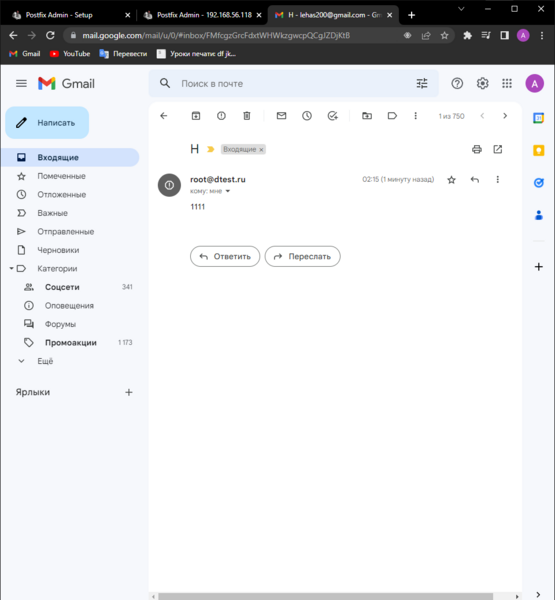Open the Черновики drafts folder
Viewport: 555px width, 600px height.
coord(70,250)
